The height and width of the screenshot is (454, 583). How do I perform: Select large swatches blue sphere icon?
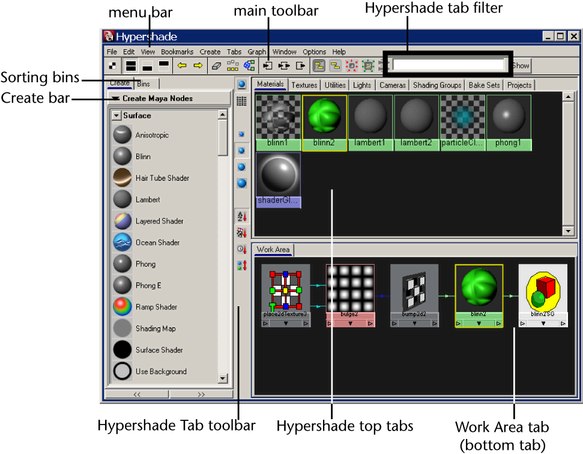click(242, 167)
